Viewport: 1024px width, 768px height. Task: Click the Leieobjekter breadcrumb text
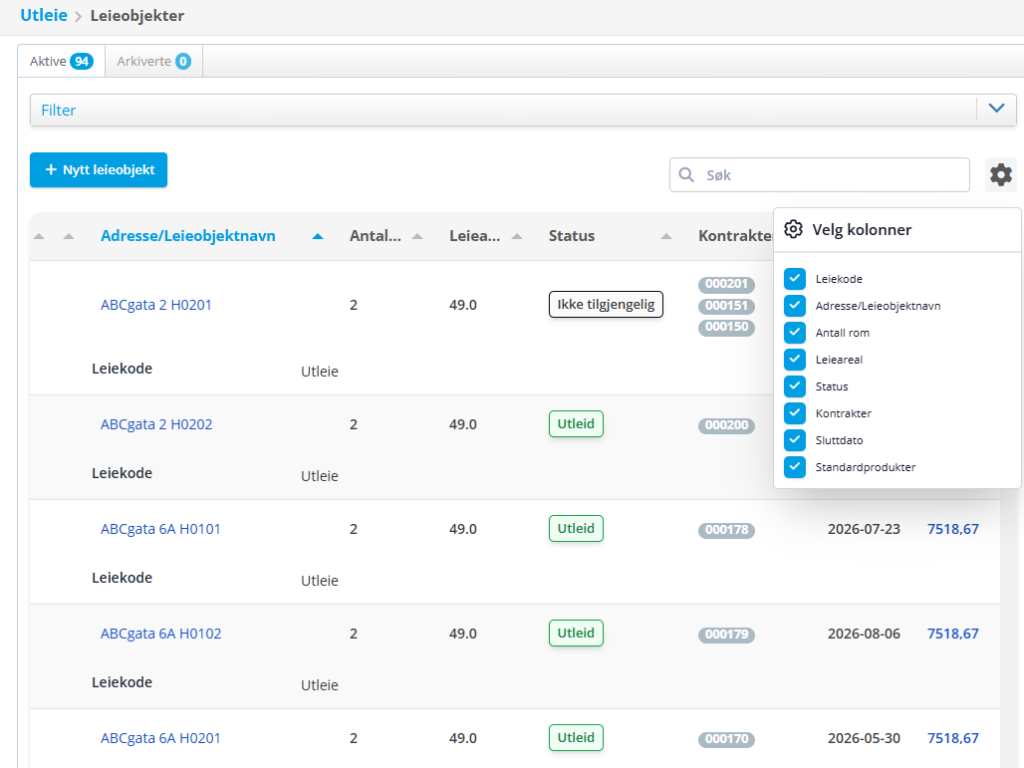[137, 16]
